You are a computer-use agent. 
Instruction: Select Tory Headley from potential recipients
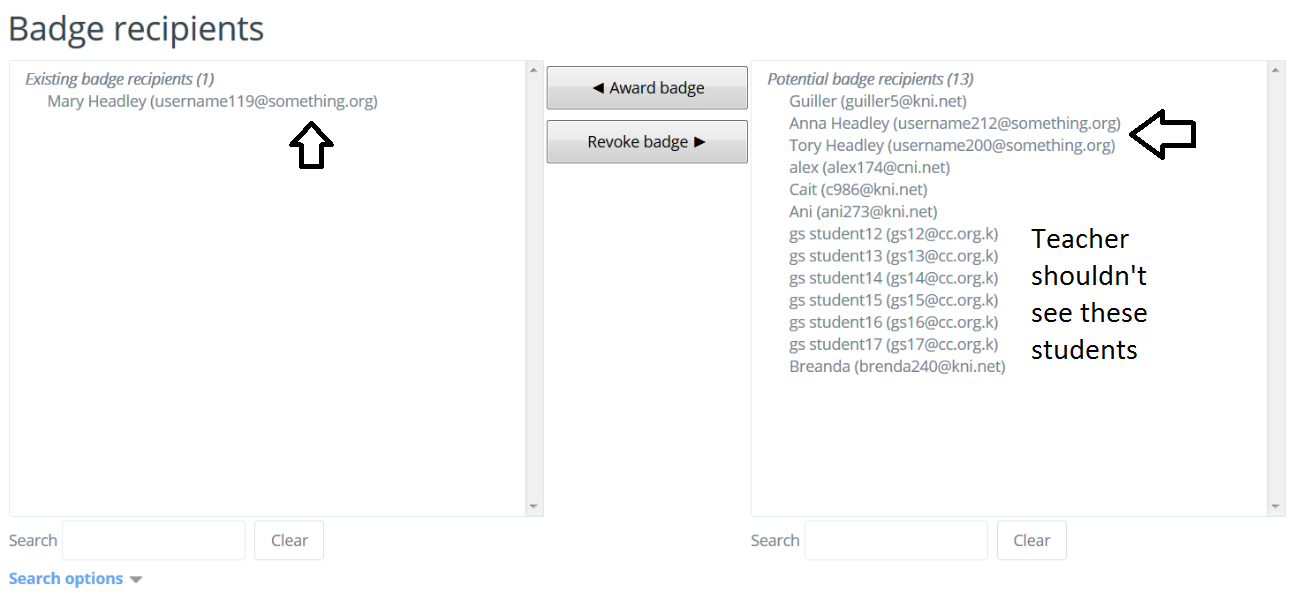pos(952,145)
